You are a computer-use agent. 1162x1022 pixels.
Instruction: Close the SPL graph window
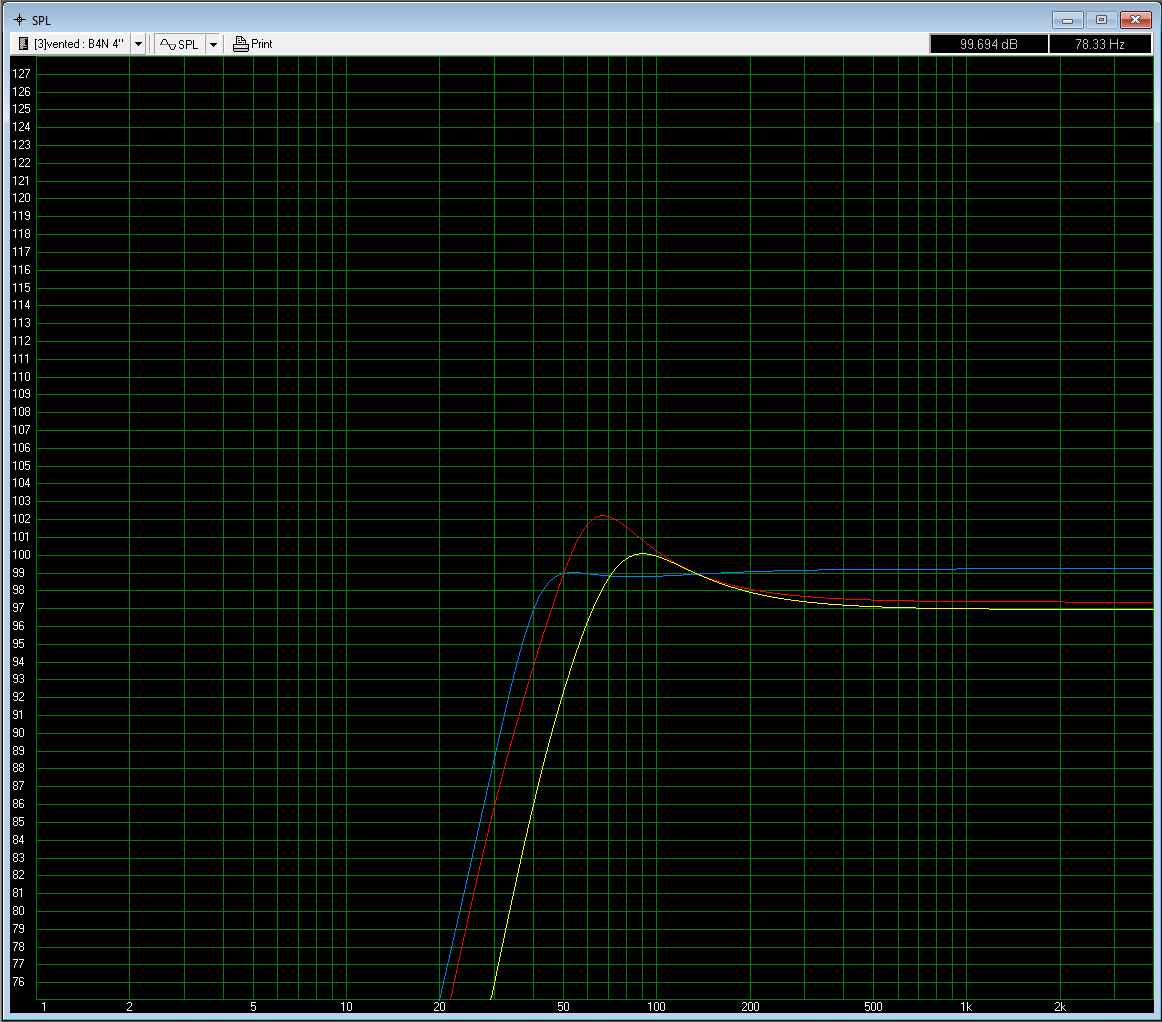coord(1135,19)
